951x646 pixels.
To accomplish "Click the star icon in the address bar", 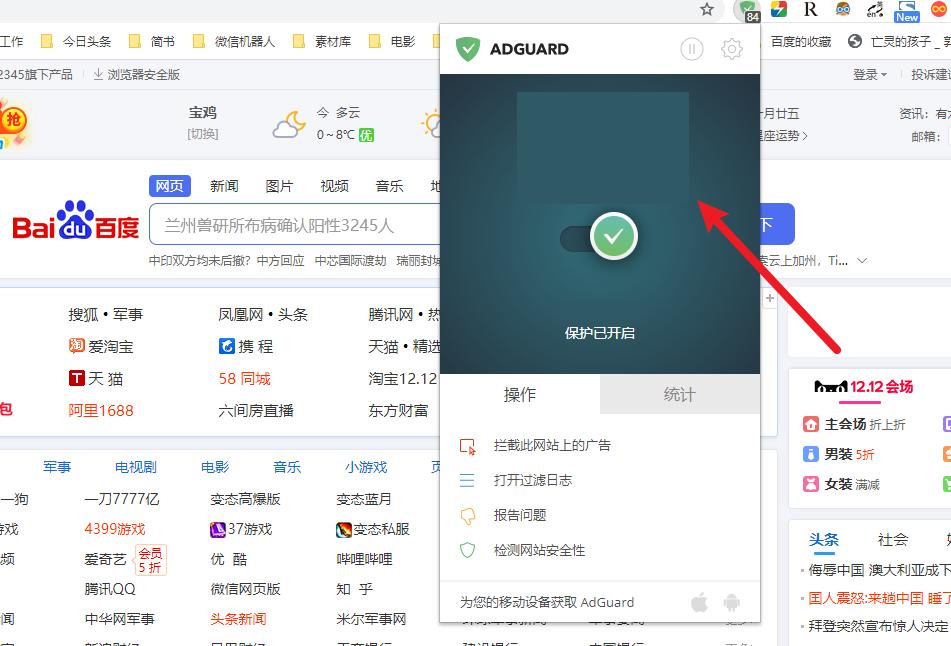I will pyautogui.click(x=707, y=11).
